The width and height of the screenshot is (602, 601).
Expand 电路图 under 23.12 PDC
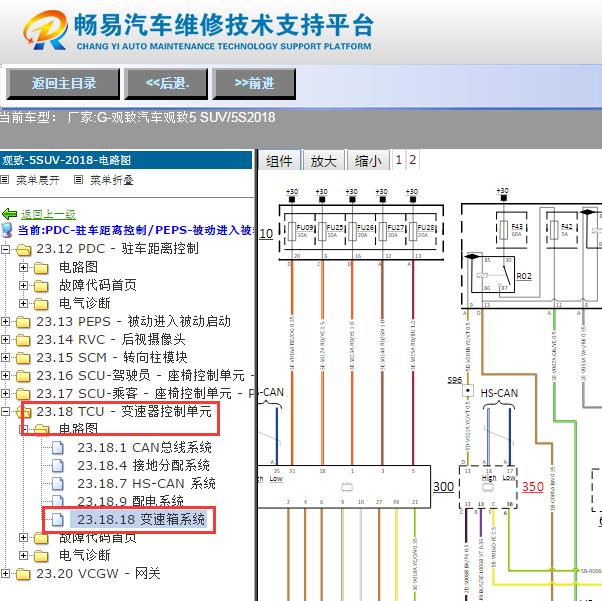click(23, 267)
